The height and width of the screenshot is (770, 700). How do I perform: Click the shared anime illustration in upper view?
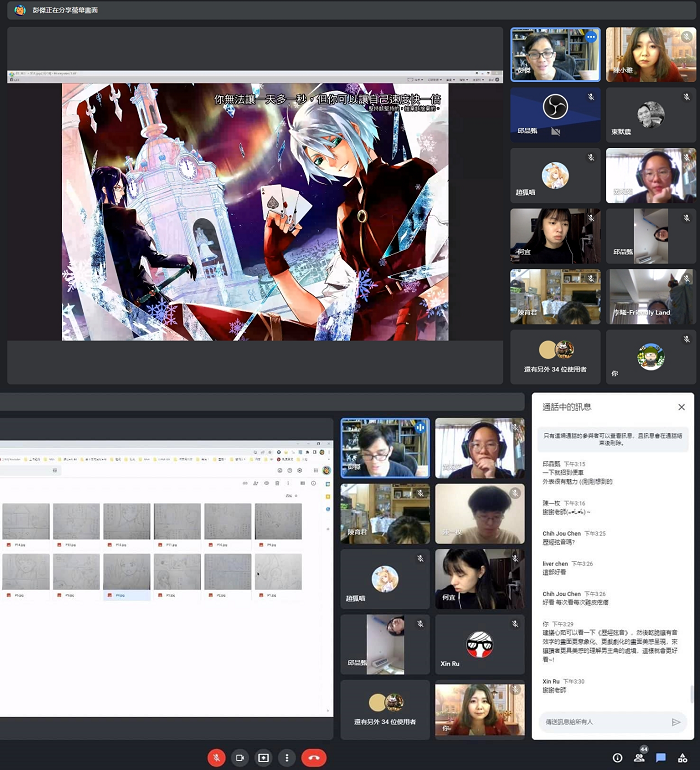click(x=255, y=212)
